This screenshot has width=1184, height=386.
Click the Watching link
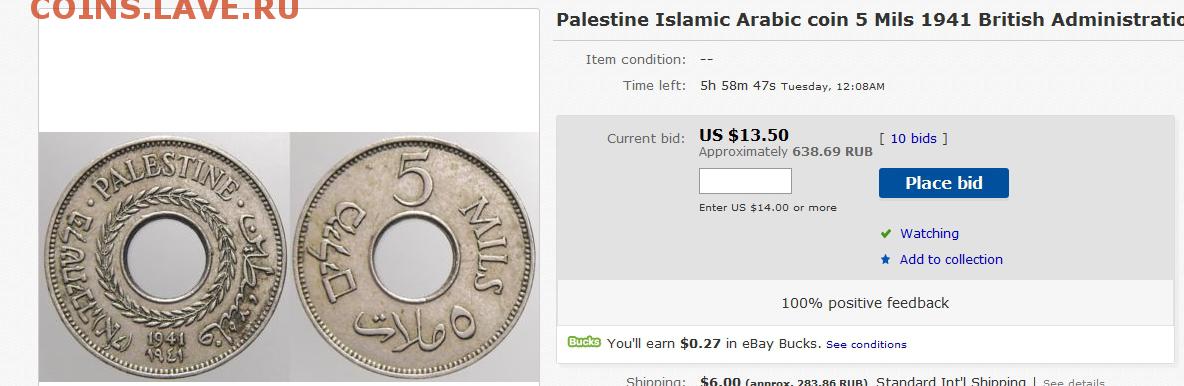point(929,233)
